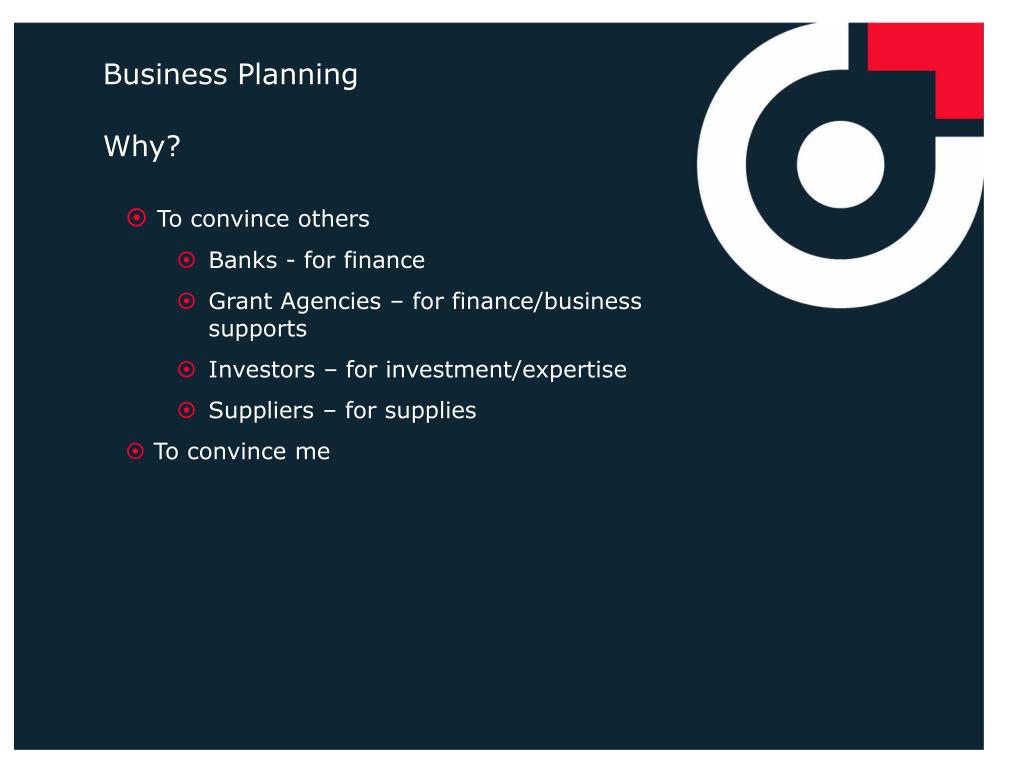Screen dimensions: 1024x768
Task: Select the "Banks - for finance" line
Action: click(317, 260)
